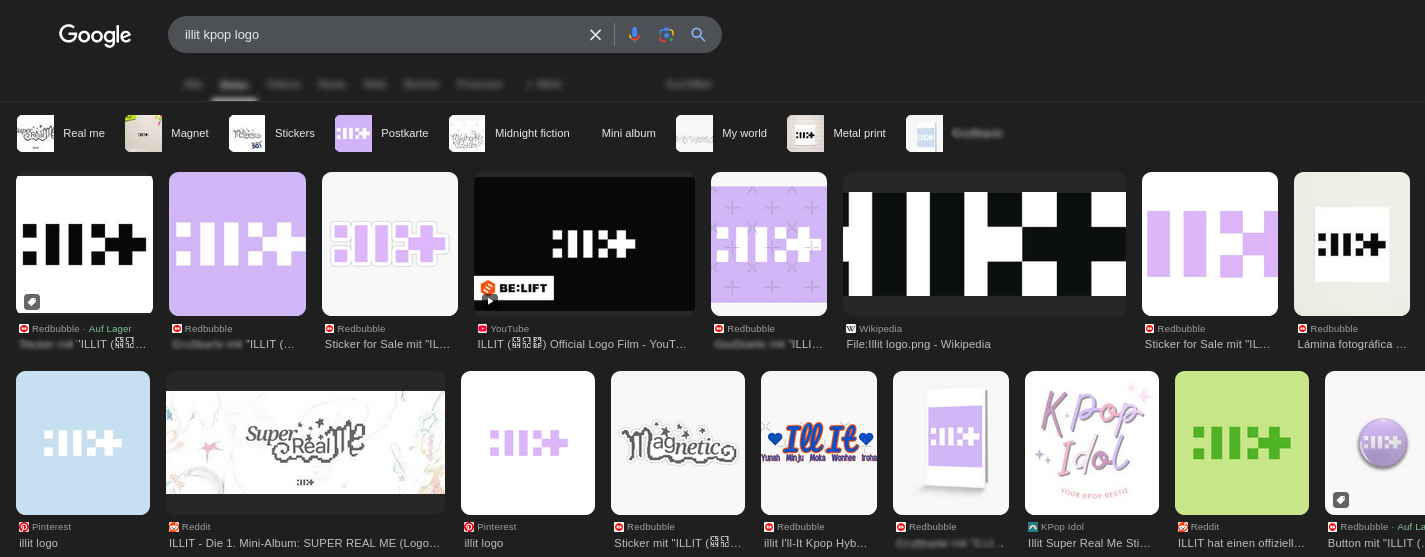
Task: Open the Super Real Me banner thumbnail
Action: (x=305, y=443)
